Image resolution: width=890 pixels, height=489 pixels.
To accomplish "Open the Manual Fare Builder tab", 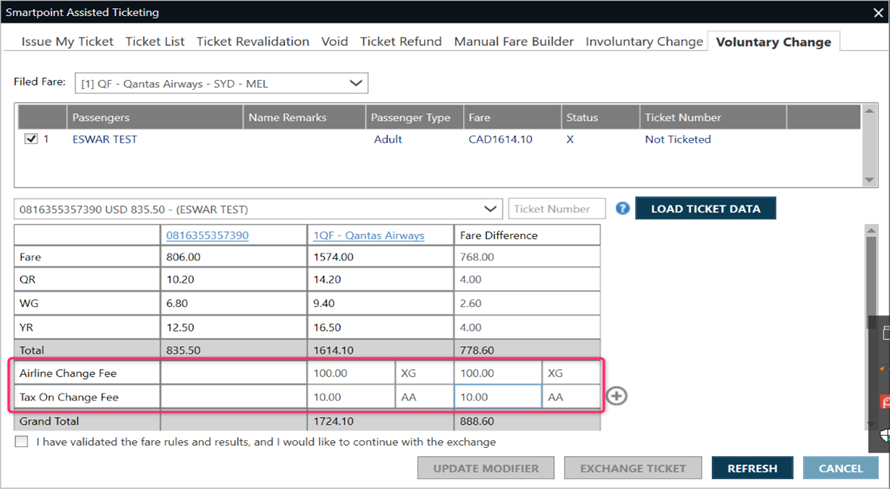I will coord(514,42).
